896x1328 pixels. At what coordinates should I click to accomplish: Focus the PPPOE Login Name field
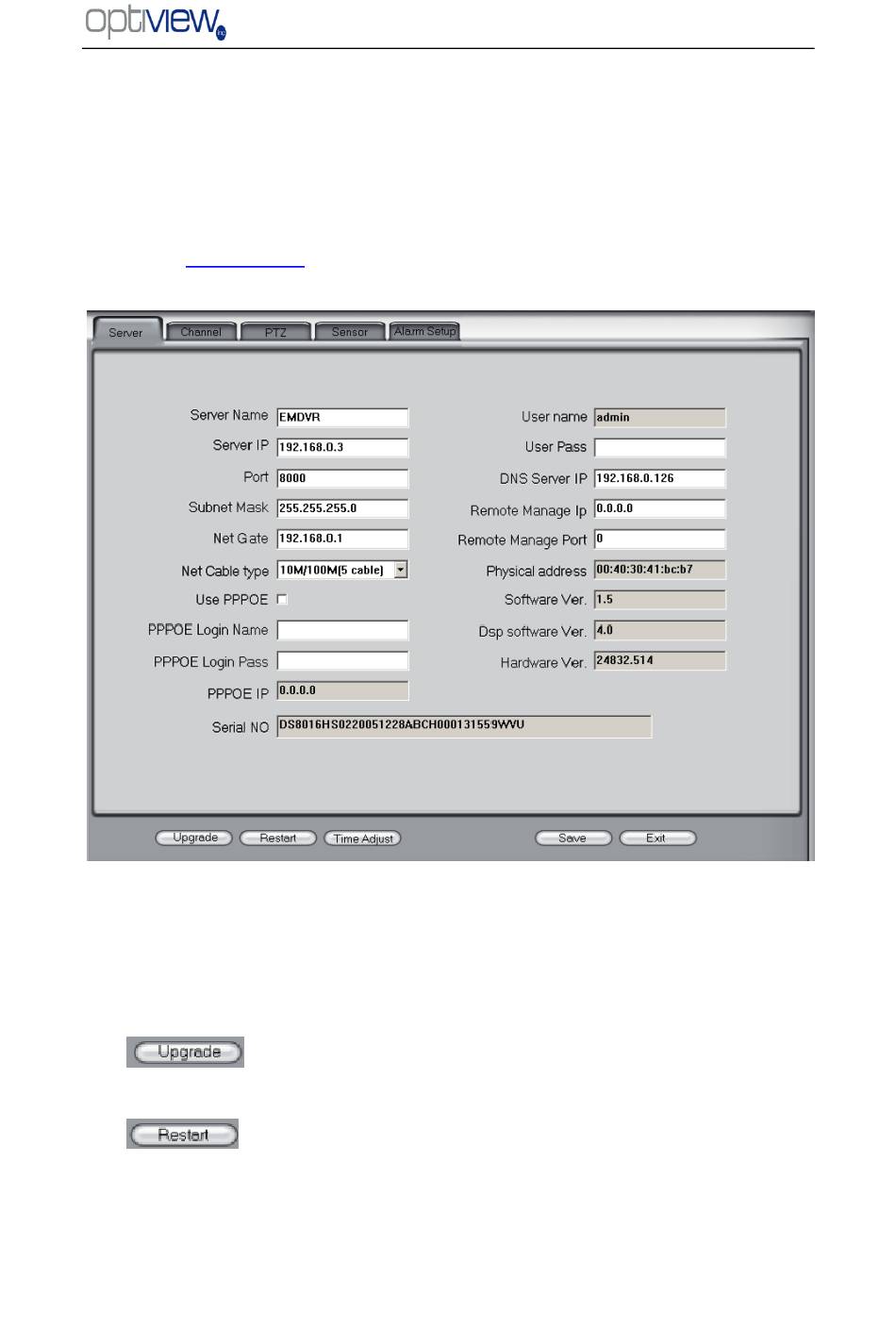(x=342, y=630)
